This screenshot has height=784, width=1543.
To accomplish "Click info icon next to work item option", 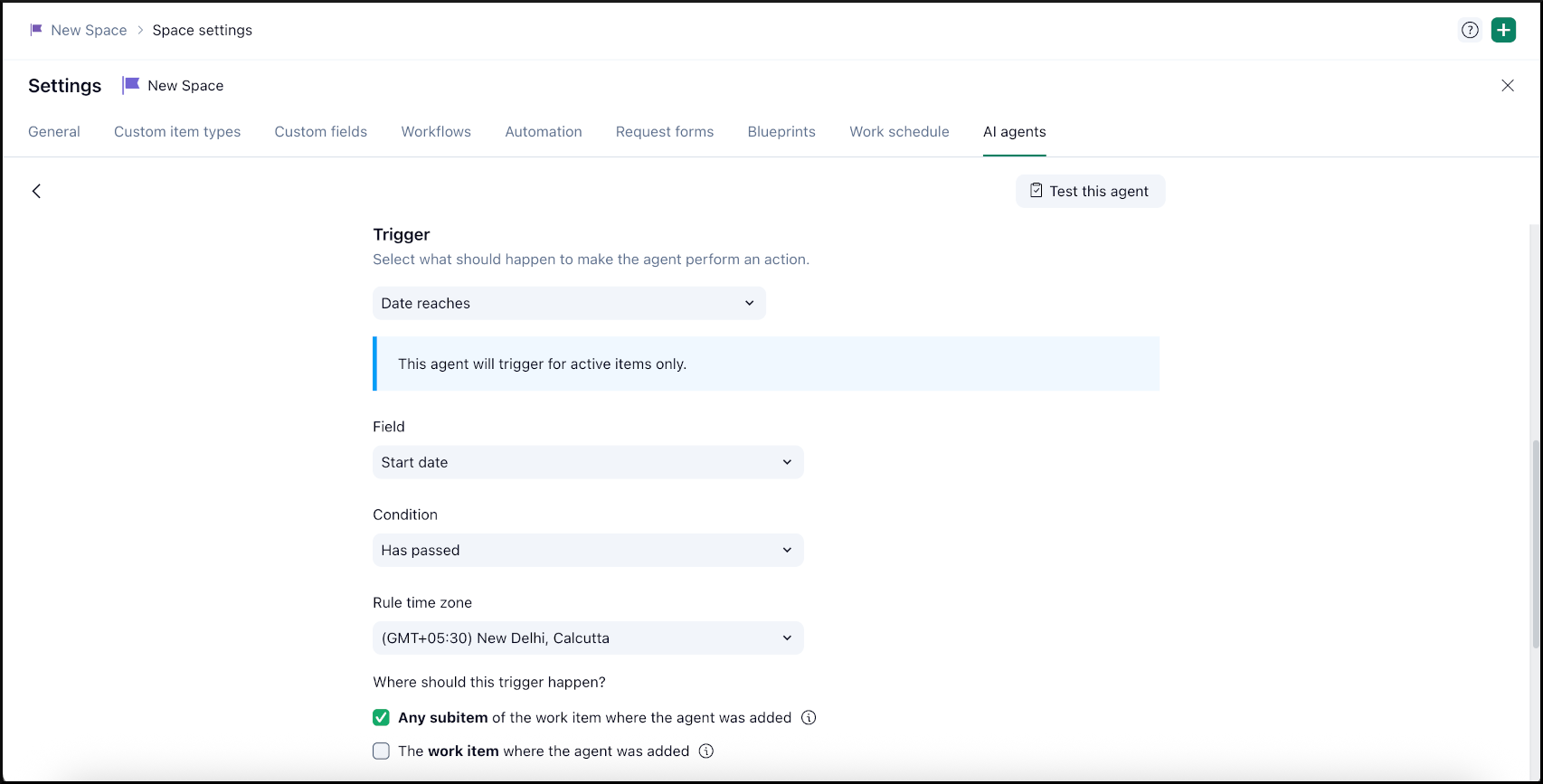I will tap(706, 751).
